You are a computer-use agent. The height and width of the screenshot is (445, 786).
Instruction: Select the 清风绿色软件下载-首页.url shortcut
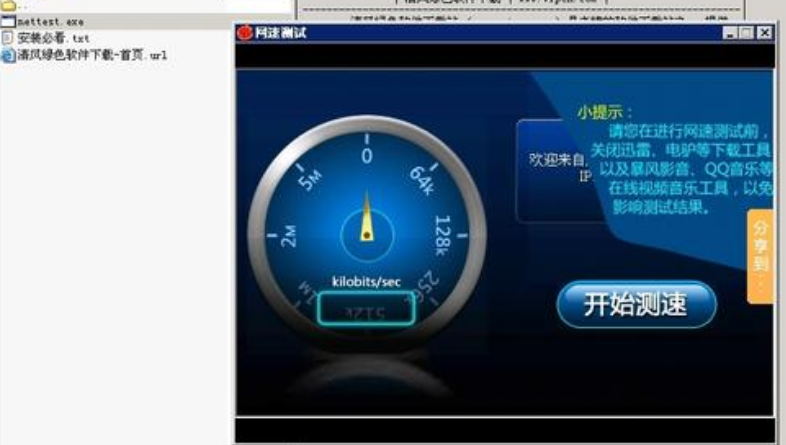91,55
